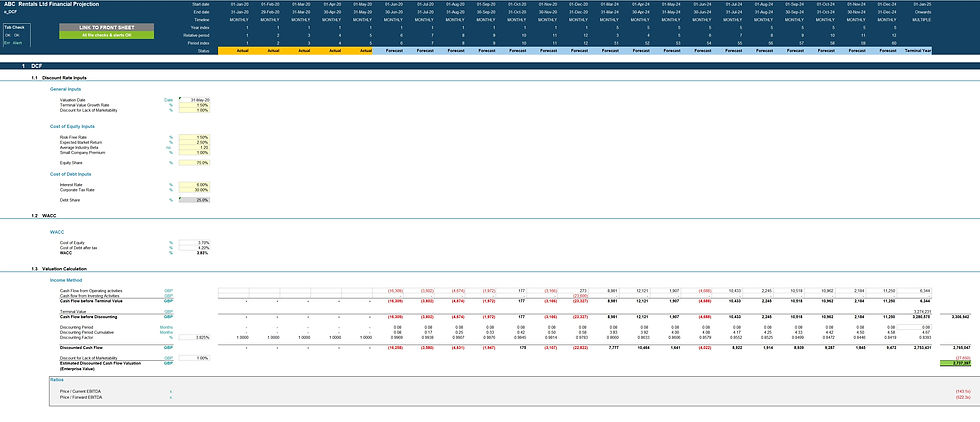Click the 'Timeline' header row label
Image resolution: width=980 pixels, height=422 pixels.
[201, 20]
